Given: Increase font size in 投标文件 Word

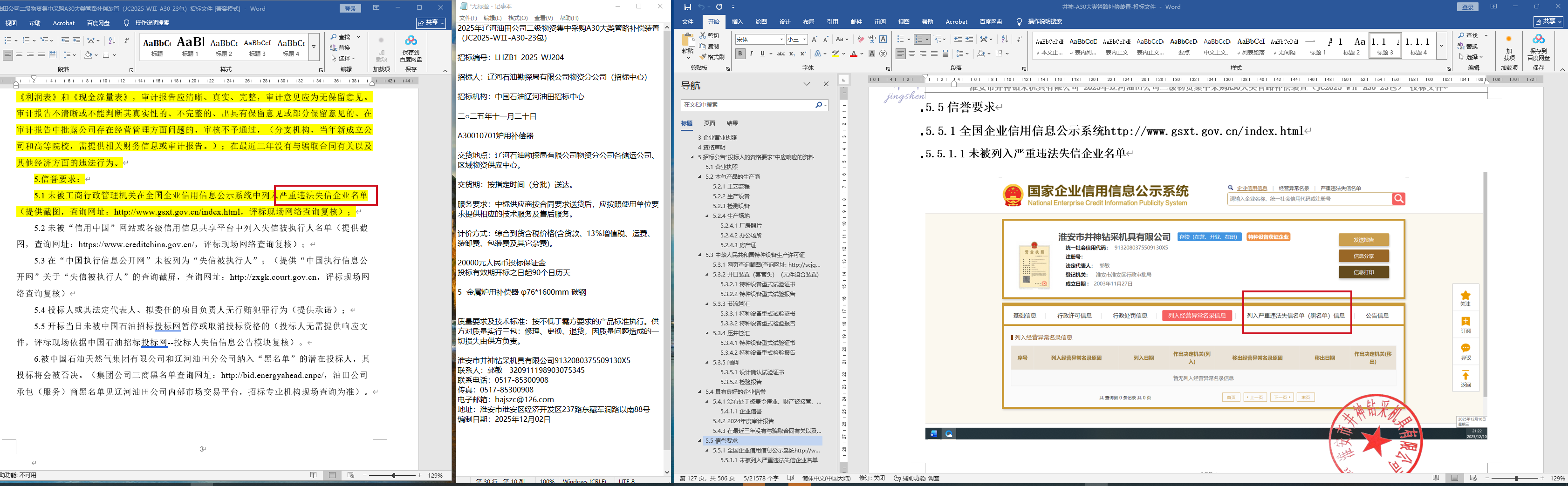Looking at the screenshot, I should coord(815,40).
